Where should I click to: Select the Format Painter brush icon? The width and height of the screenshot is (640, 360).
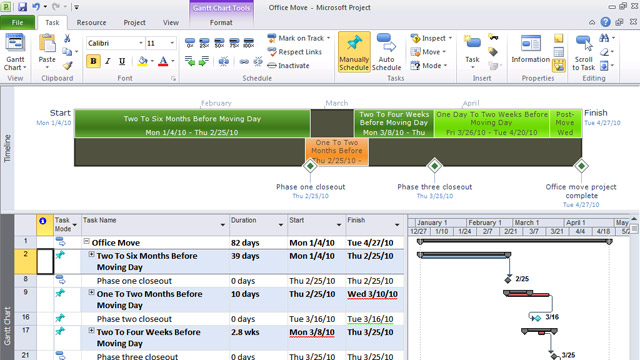coord(68,65)
